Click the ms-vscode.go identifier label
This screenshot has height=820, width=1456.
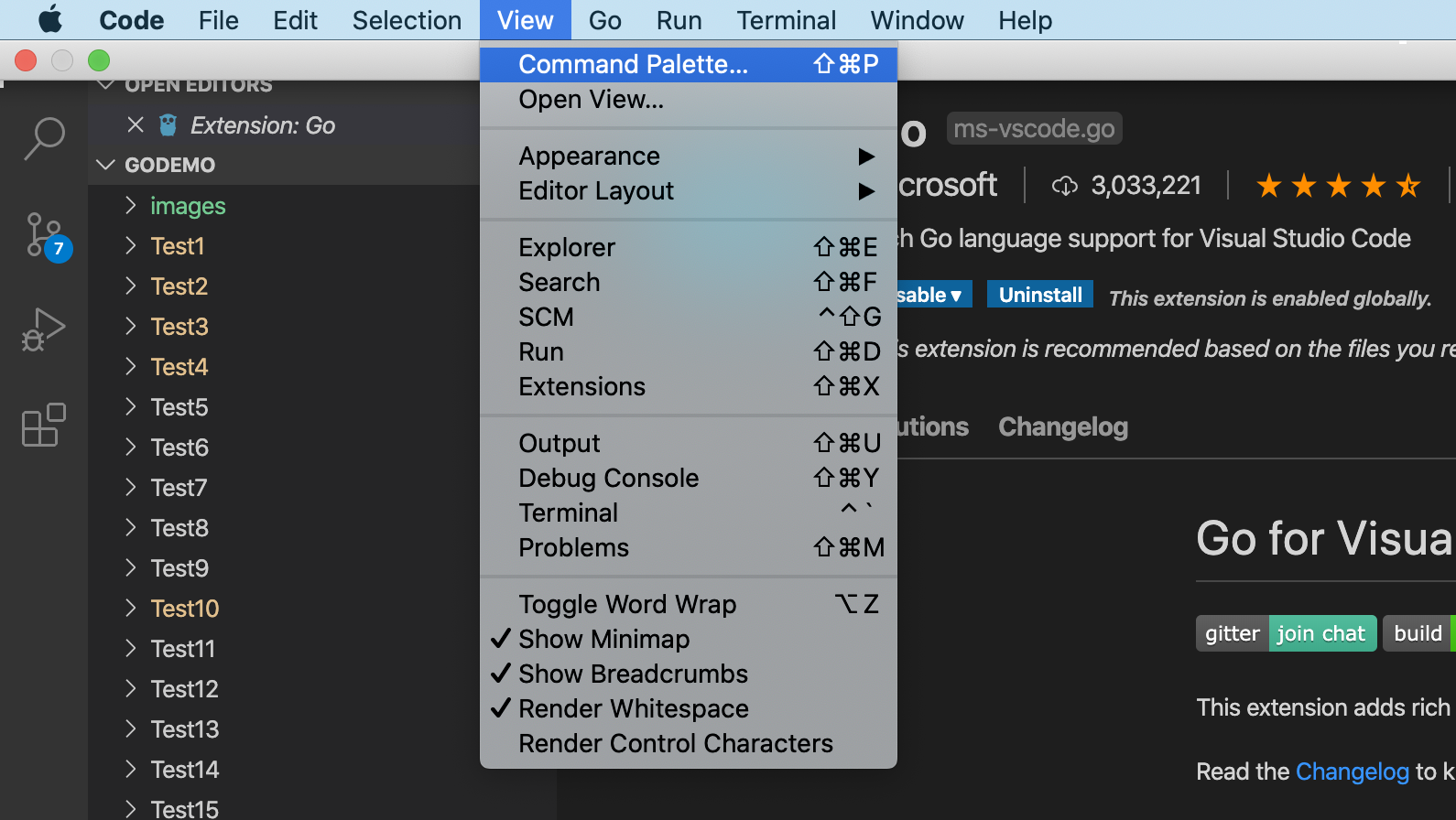point(1034,128)
